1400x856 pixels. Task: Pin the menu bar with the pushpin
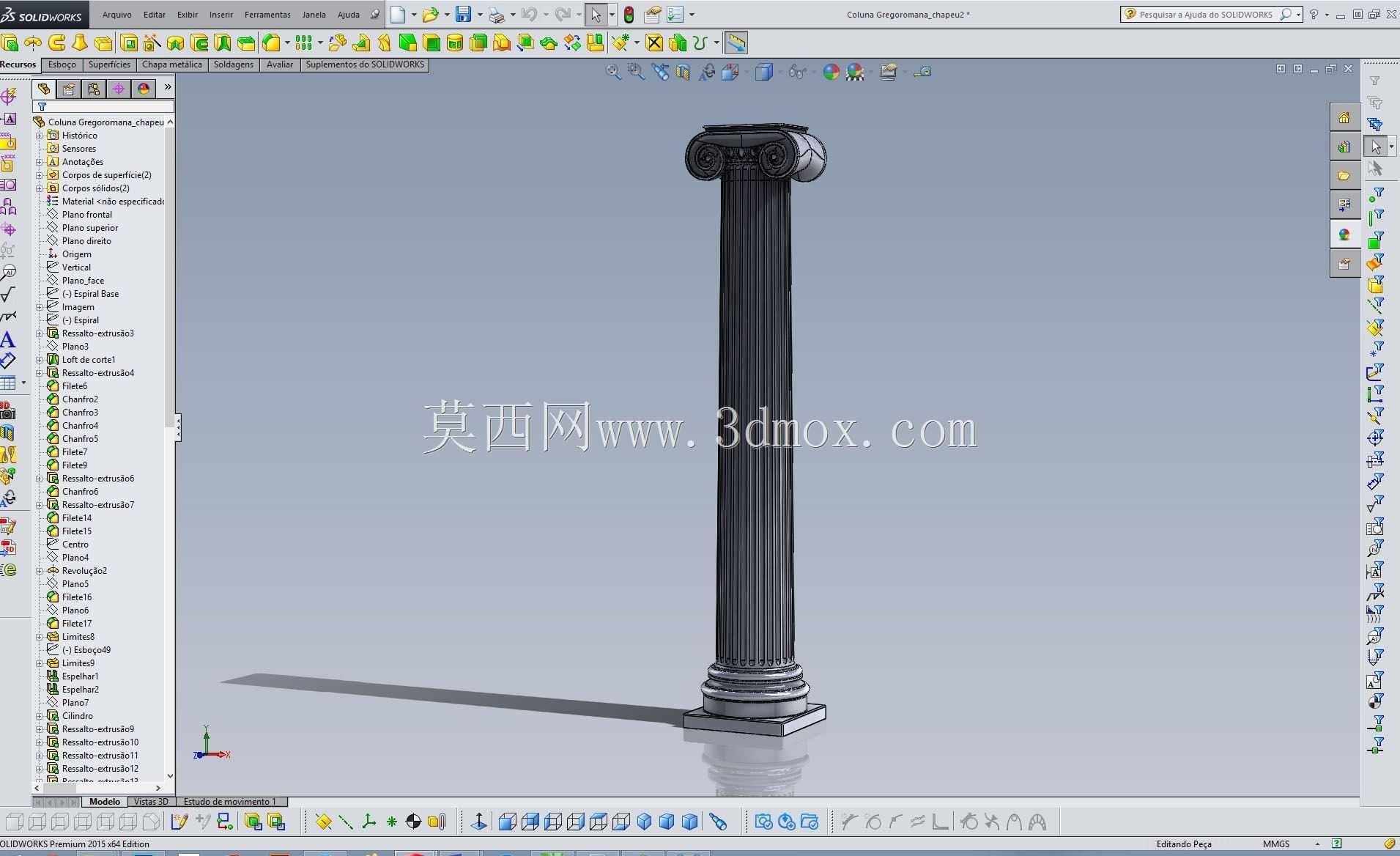[375, 14]
